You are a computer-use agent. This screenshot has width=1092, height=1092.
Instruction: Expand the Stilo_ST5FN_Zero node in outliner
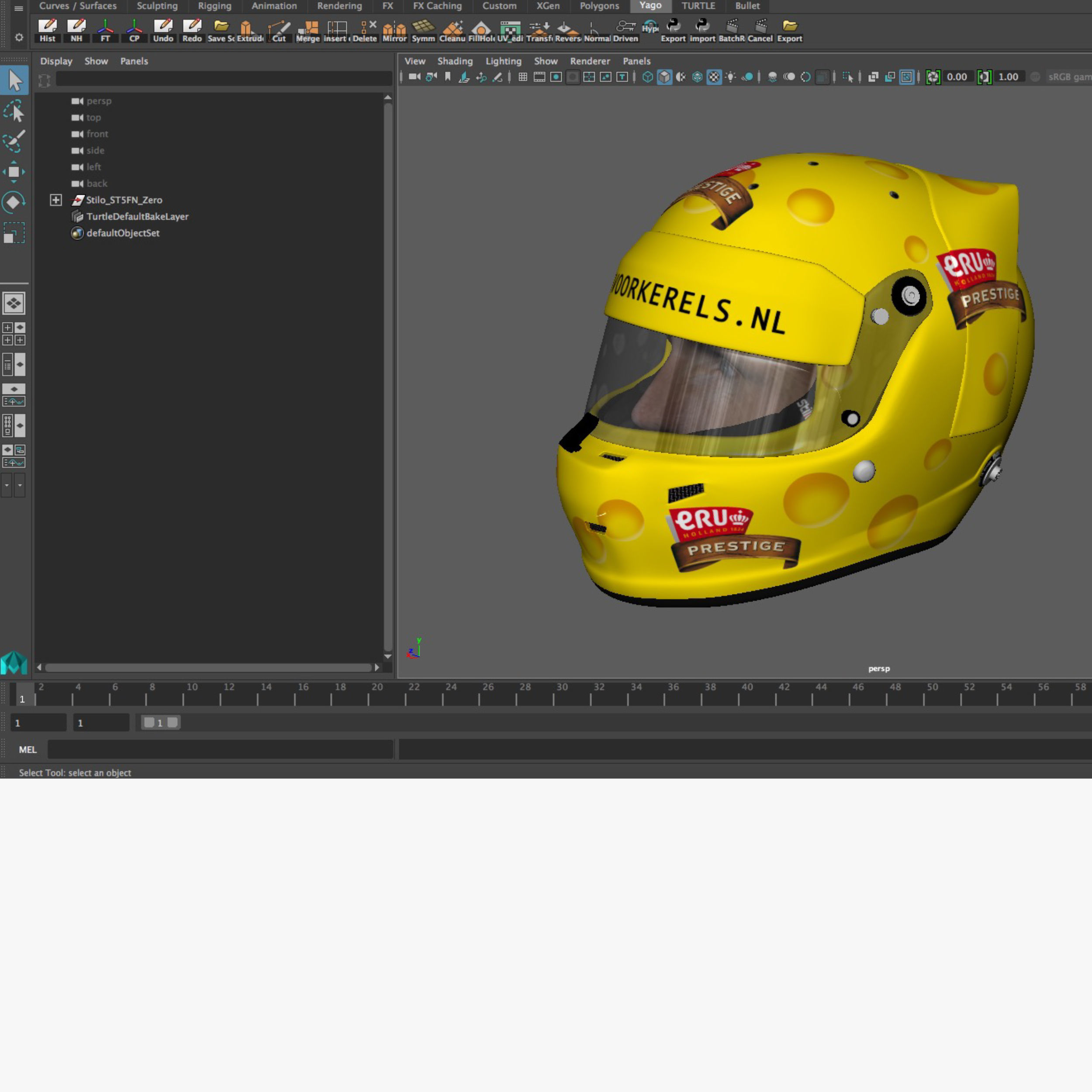click(56, 200)
